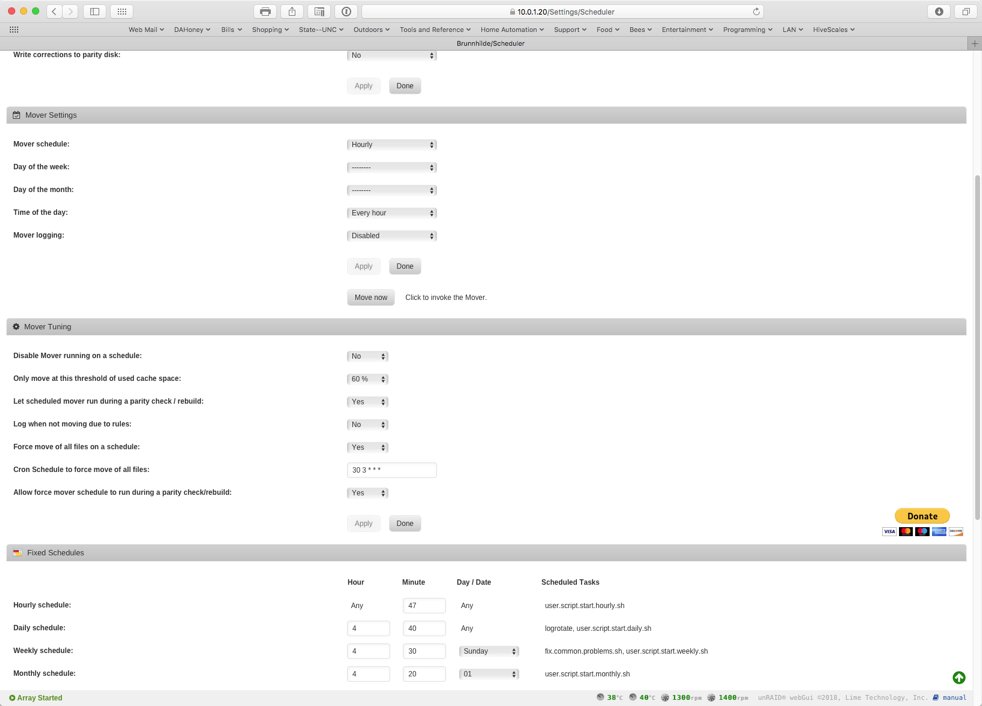
Task: Open the Web Mail bookmarks menu
Action: pyautogui.click(x=146, y=29)
